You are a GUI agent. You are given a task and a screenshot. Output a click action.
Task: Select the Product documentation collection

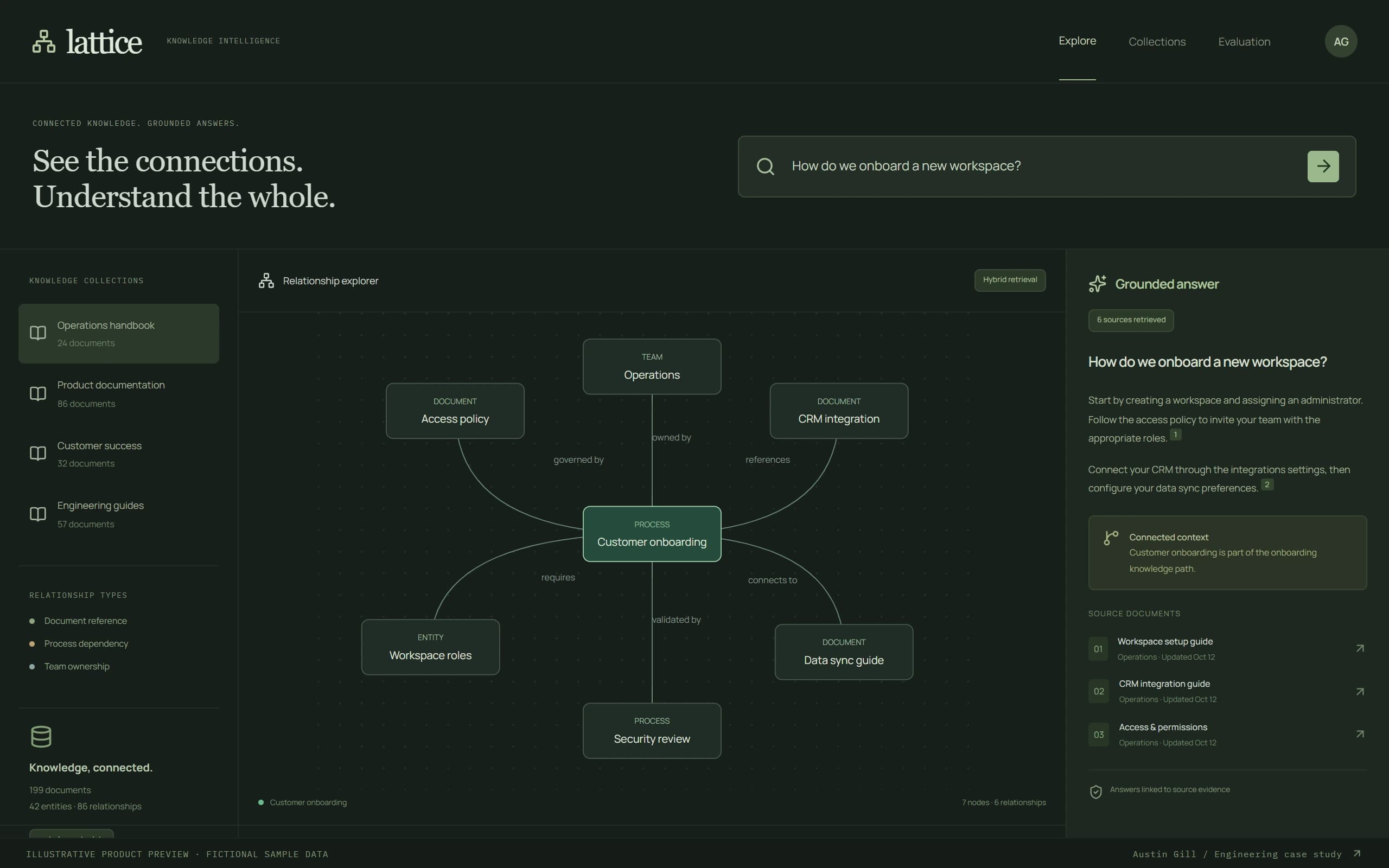point(119,394)
